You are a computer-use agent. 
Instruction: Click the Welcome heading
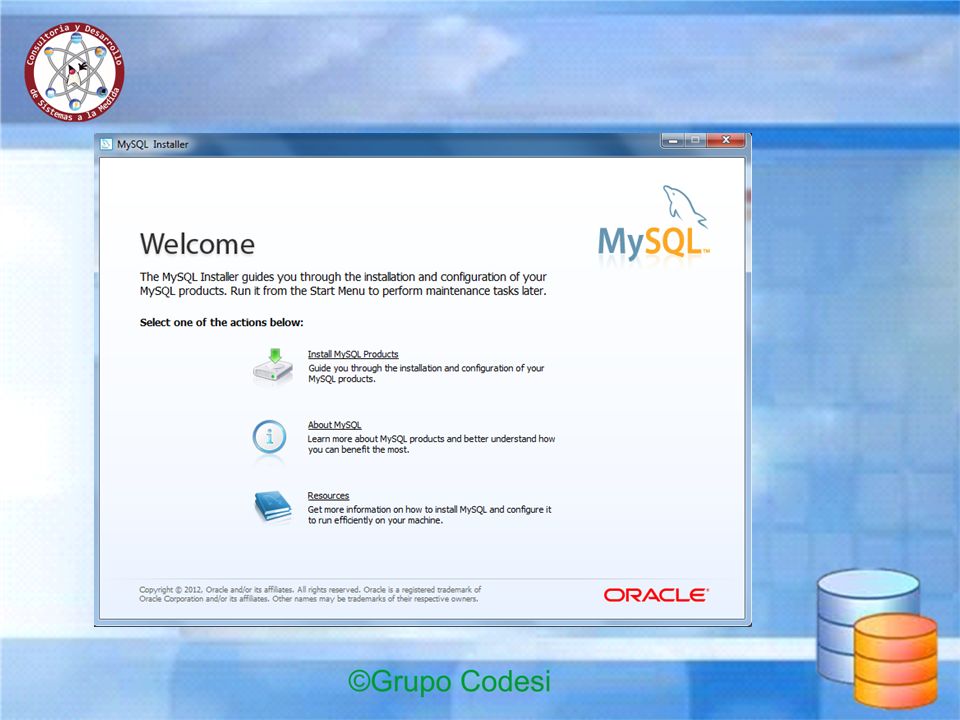197,244
